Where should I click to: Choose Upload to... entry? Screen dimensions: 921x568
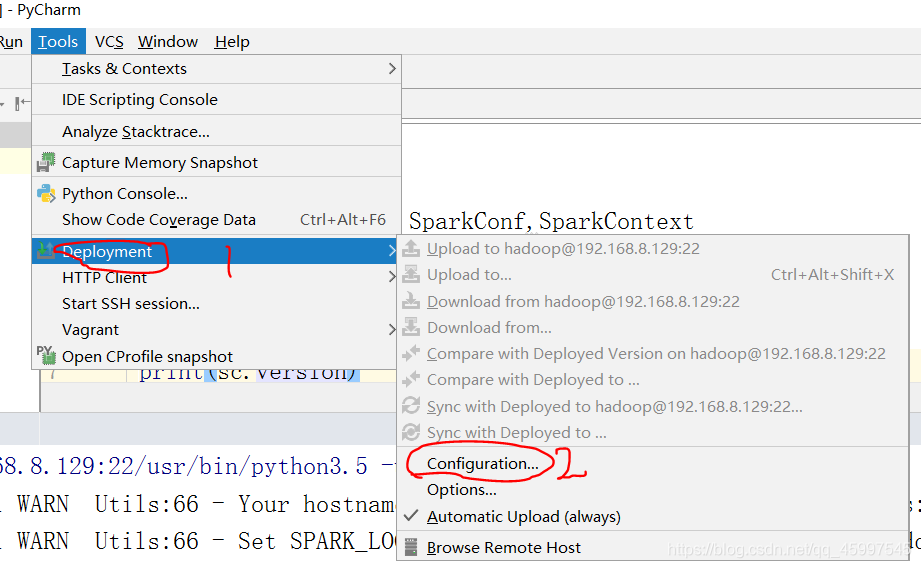[653, 275]
